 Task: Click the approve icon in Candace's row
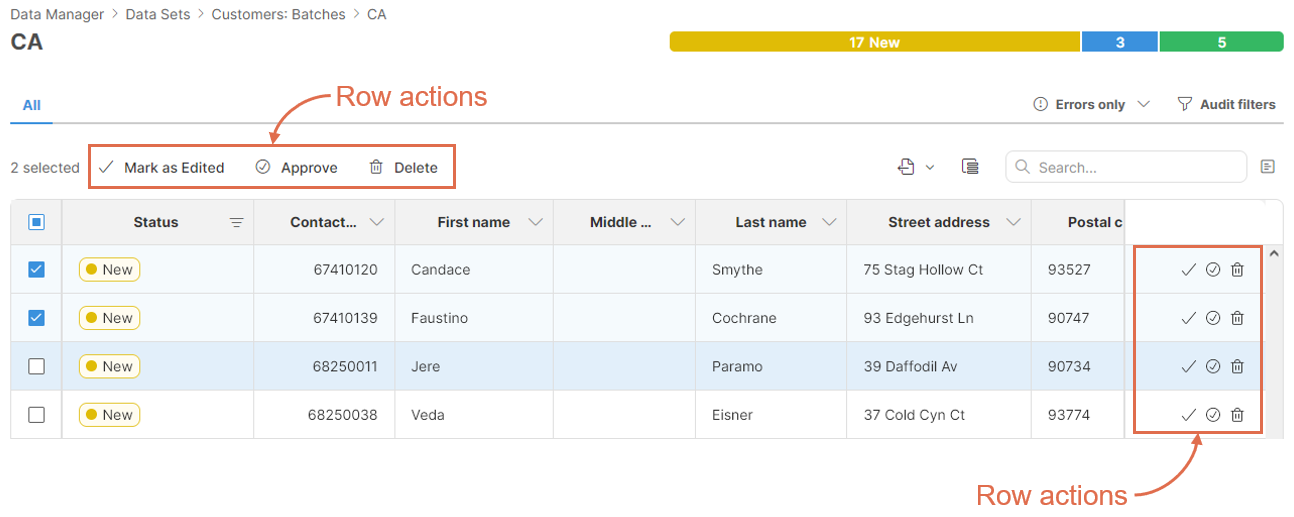(1213, 270)
